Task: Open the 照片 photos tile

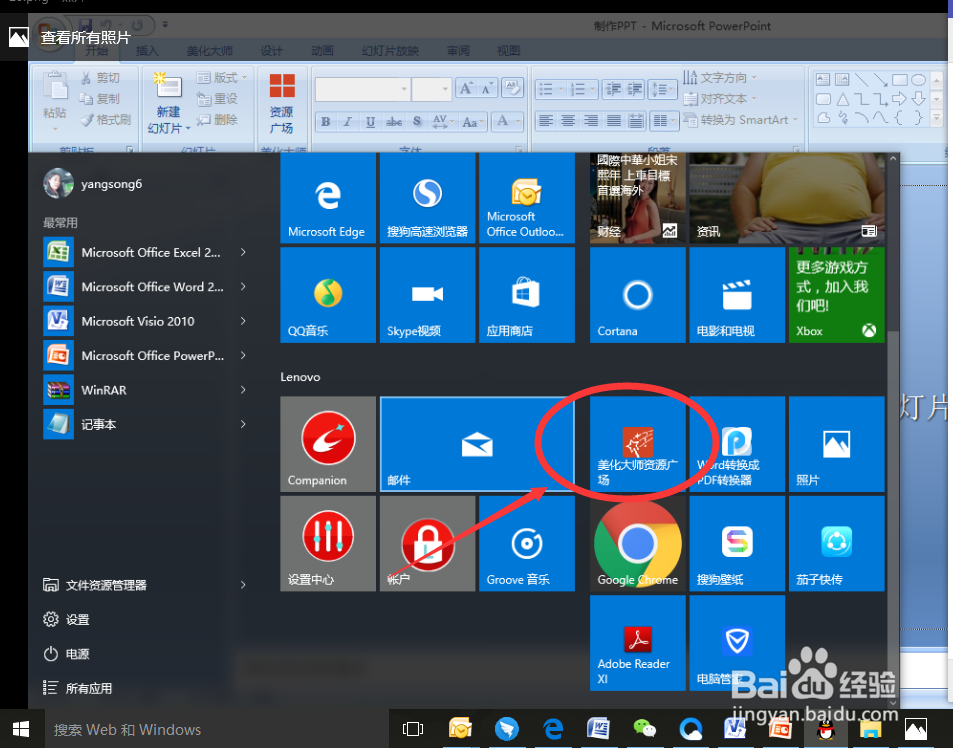Action: point(836,444)
